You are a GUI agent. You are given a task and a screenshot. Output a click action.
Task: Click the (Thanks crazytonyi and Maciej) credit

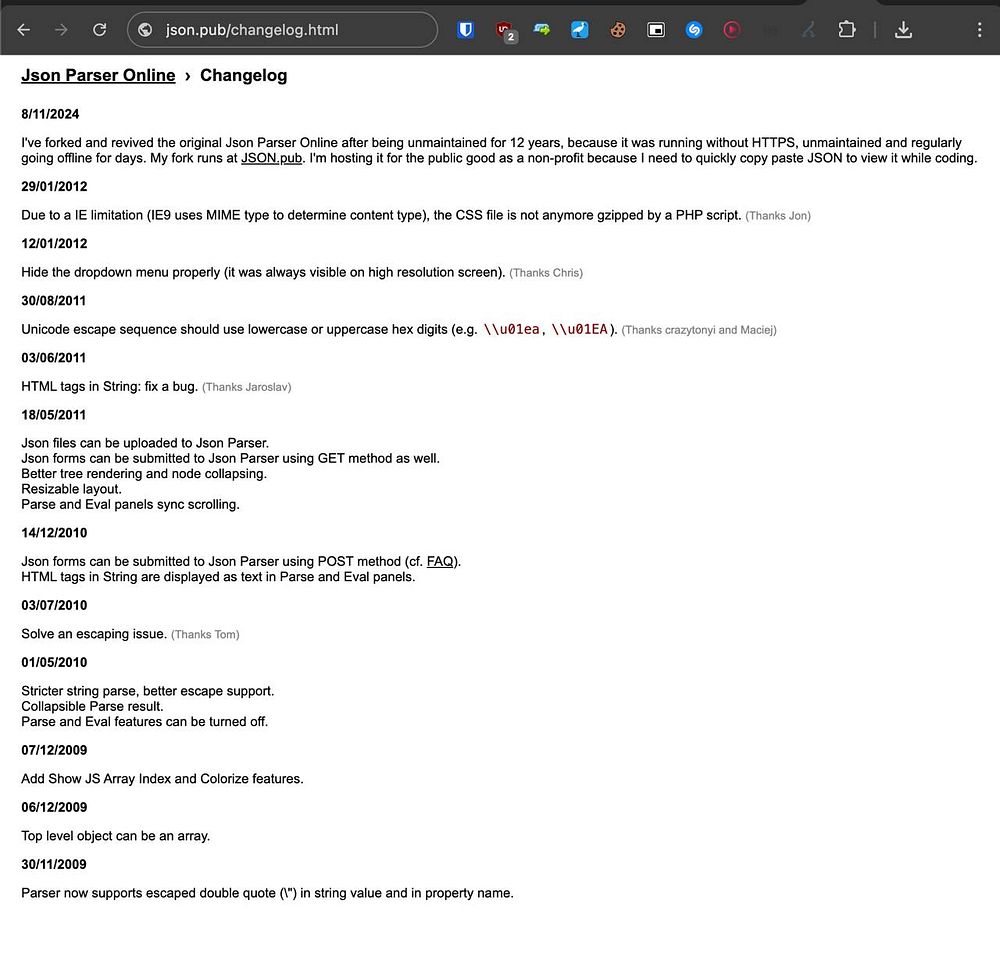699,330
